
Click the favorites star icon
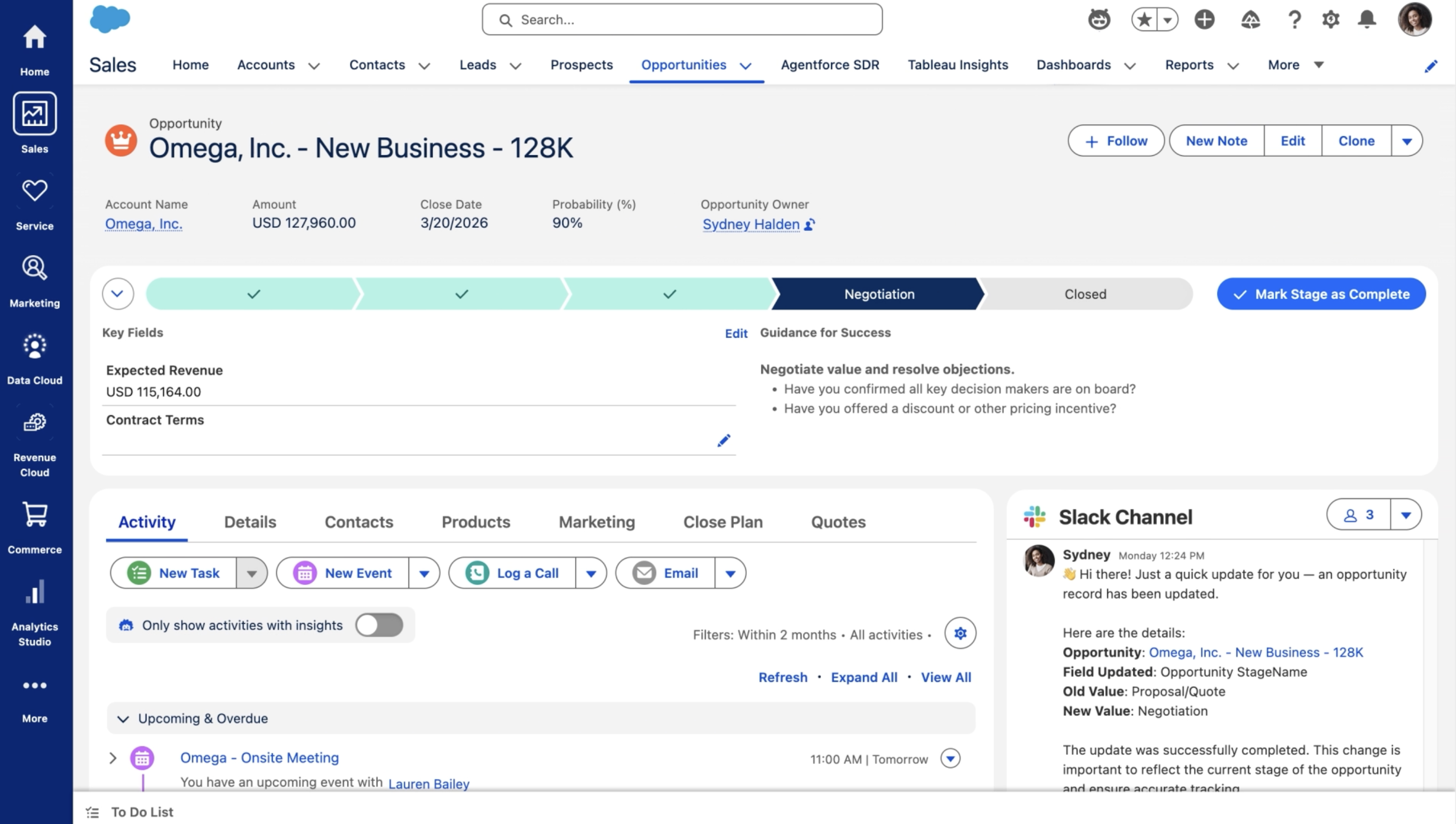click(1145, 19)
